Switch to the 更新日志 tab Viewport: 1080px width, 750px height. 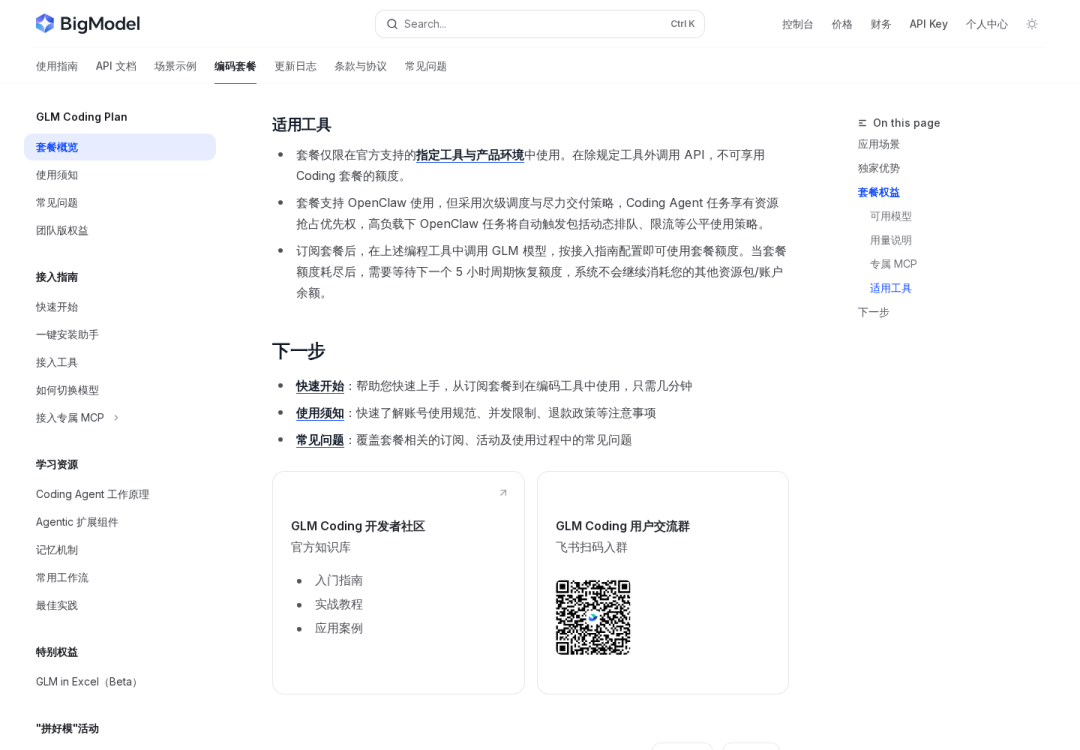295,66
